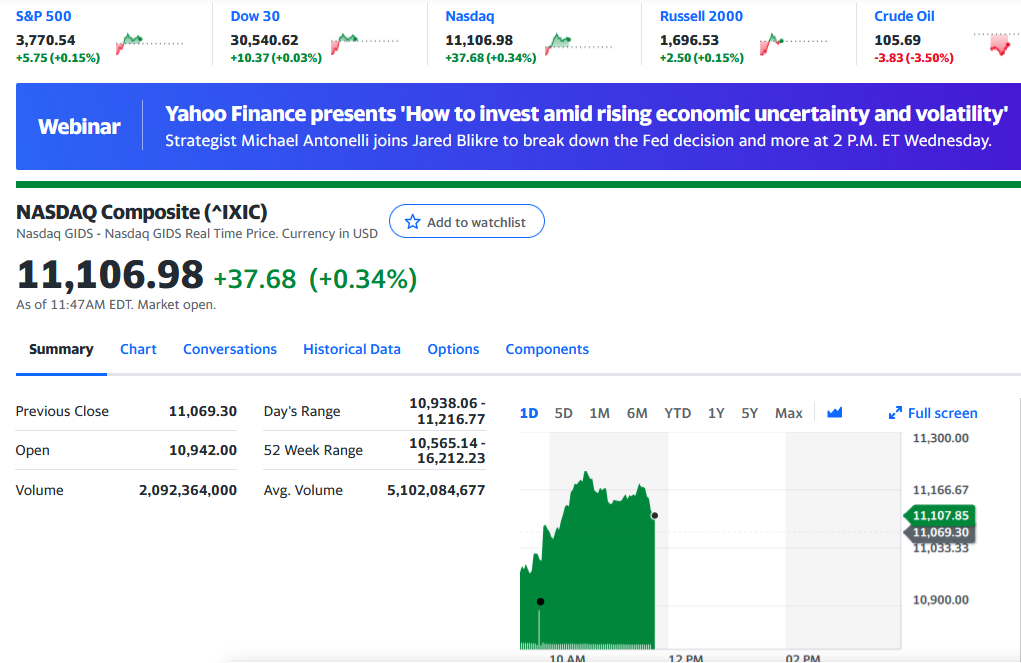Click the Add to watchlist button

pyautogui.click(x=467, y=221)
